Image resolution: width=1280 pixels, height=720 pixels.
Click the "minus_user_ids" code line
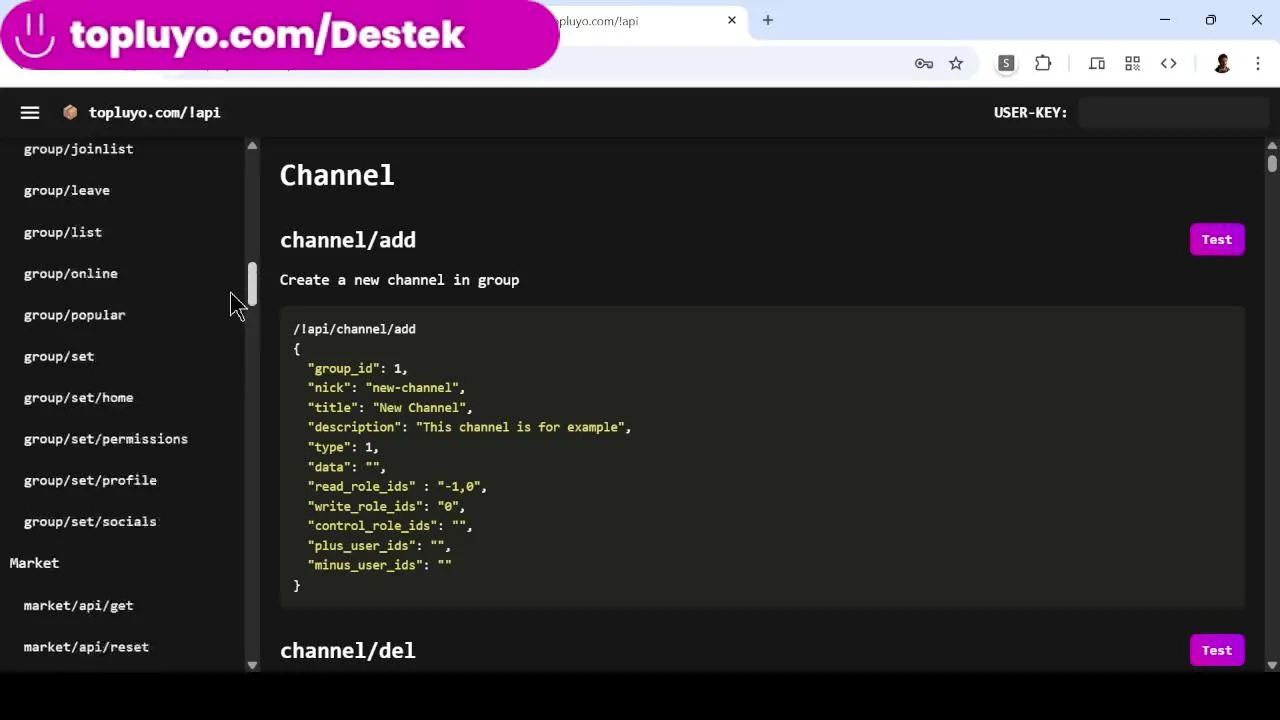(379, 565)
